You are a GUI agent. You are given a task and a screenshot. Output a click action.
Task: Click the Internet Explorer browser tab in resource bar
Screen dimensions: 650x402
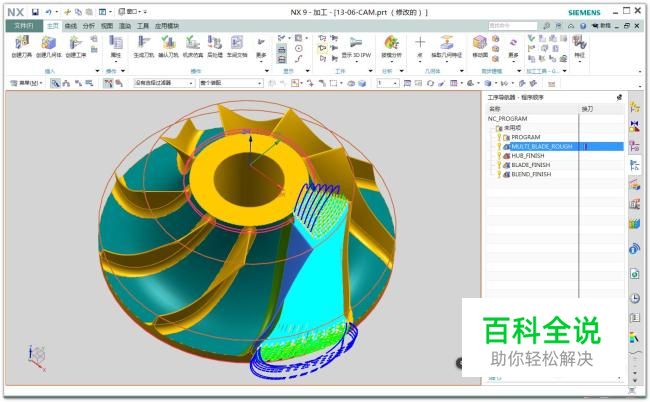635,274
